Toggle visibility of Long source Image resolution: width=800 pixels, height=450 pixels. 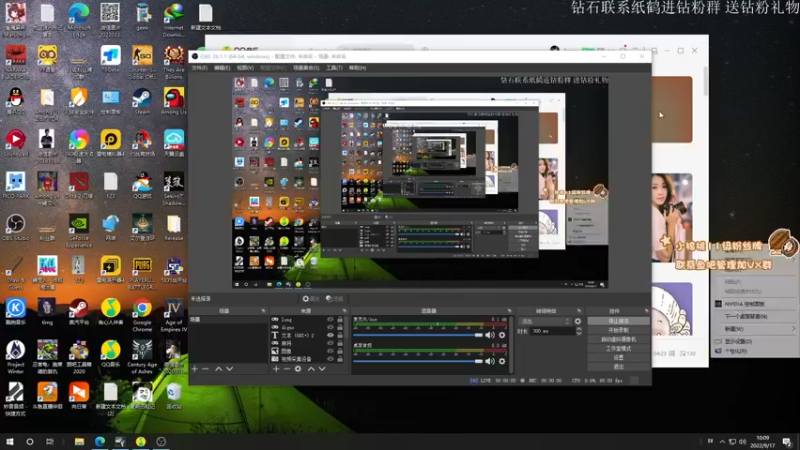(x=330, y=320)
